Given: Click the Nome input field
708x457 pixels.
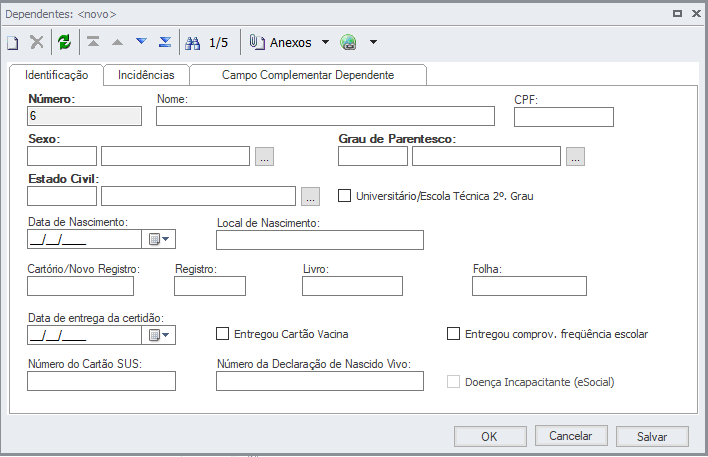Looking at the screenshot, I should (326, 116).
